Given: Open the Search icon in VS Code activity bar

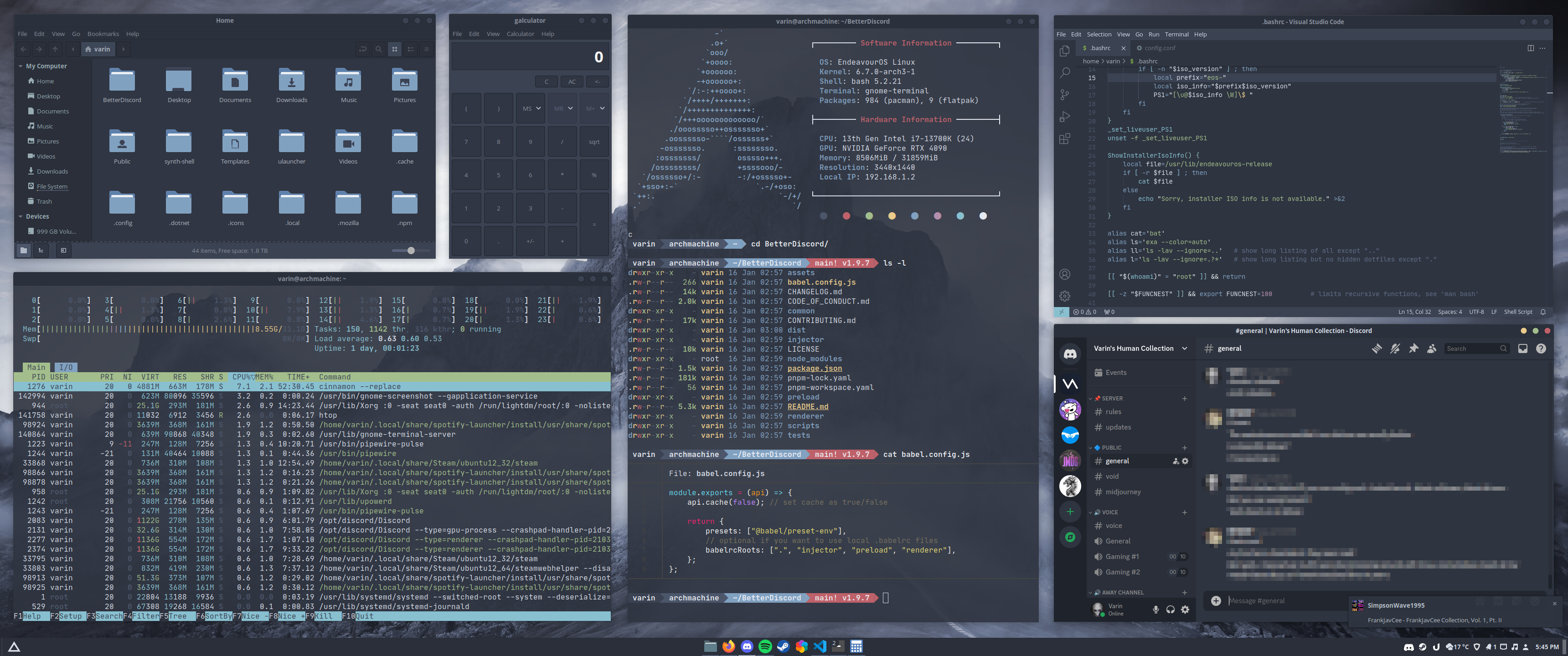Looking at the screenshot, I should click(x=1064, y=73).
